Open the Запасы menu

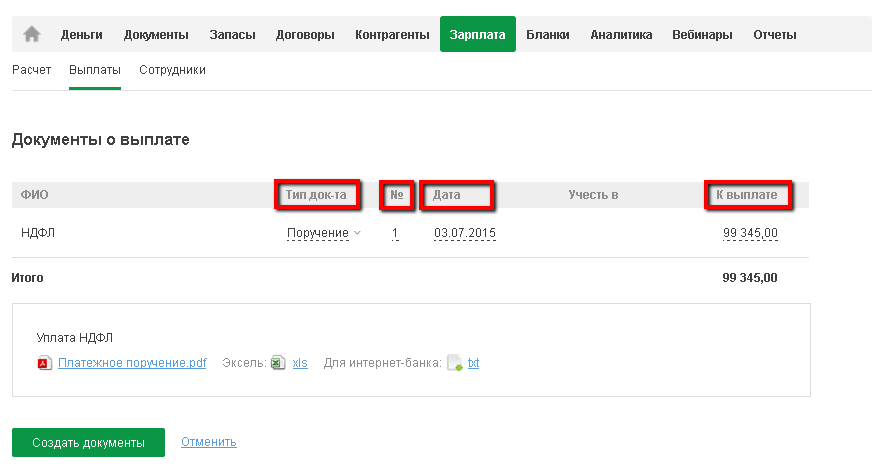click(x=233, y=35)
